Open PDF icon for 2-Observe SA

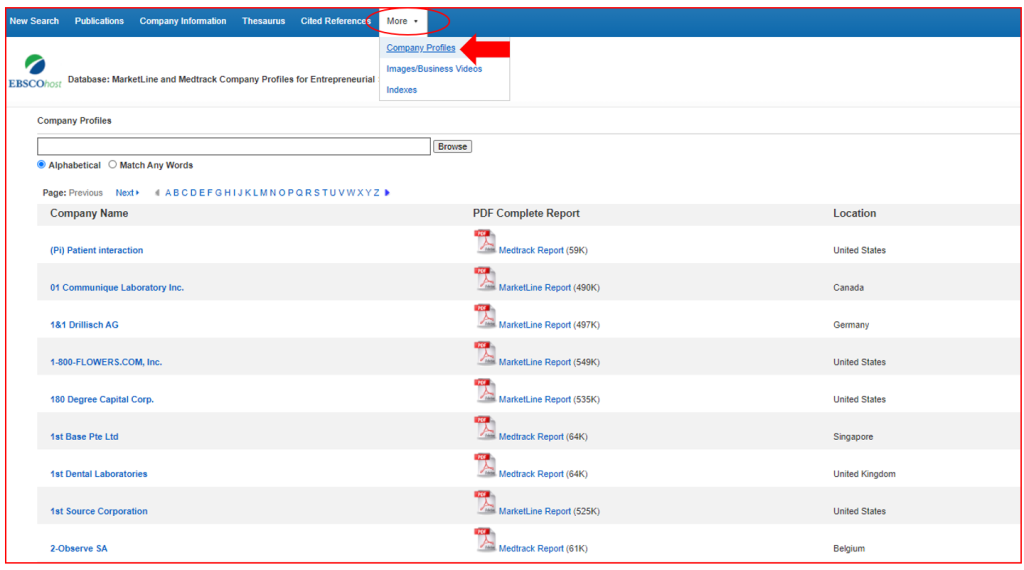(x=485, y=539)
